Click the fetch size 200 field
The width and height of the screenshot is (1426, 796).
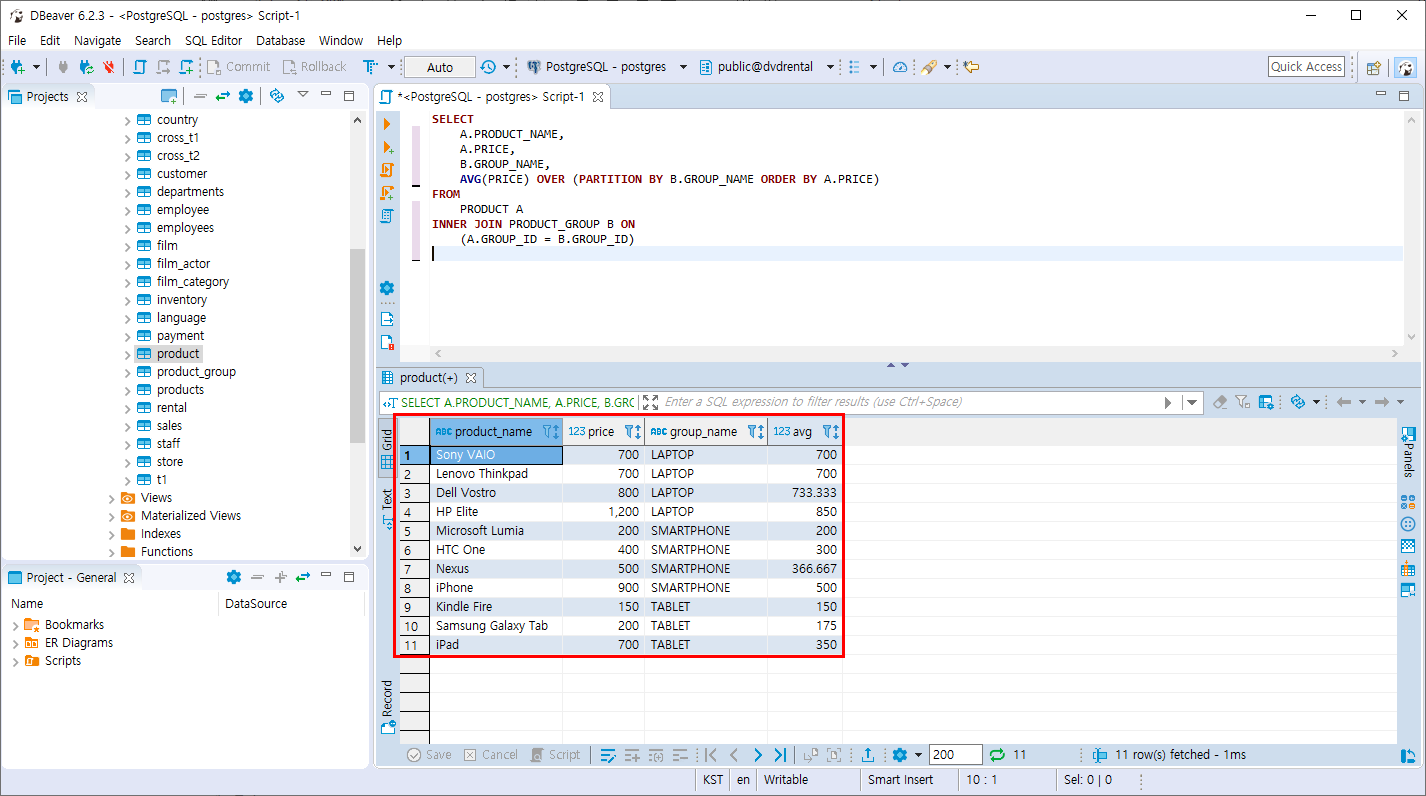pos(955,755)
